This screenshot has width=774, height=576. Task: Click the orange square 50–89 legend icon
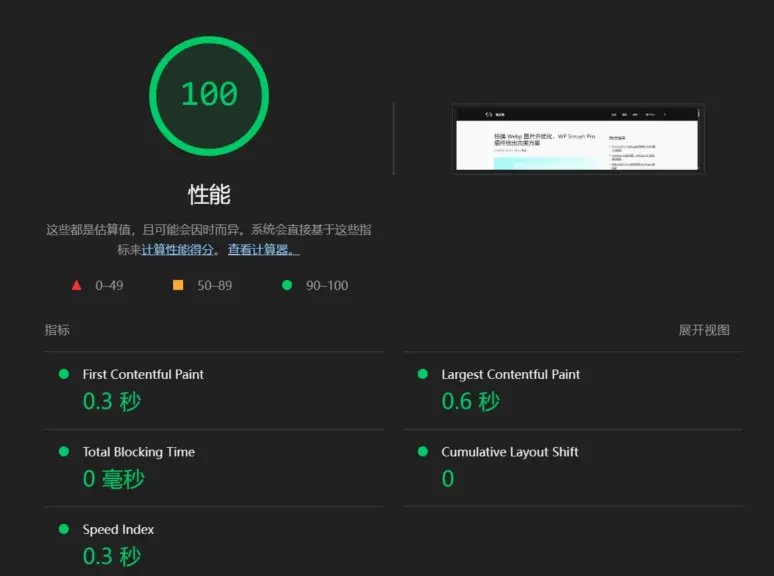tap(178, 285)
